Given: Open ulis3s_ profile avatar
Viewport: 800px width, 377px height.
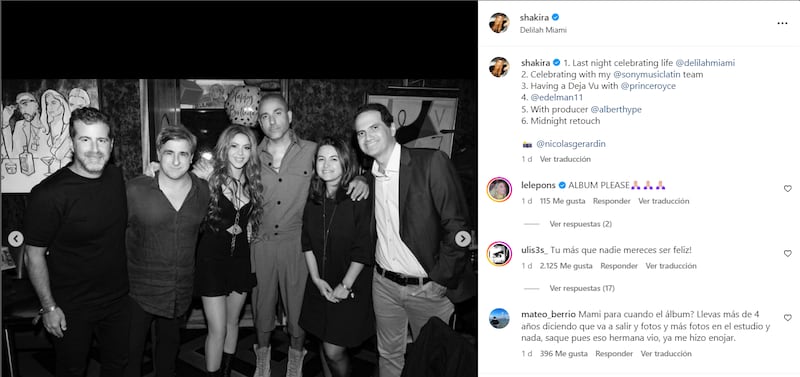Looking at the screenshot, I should pos(499,254).
